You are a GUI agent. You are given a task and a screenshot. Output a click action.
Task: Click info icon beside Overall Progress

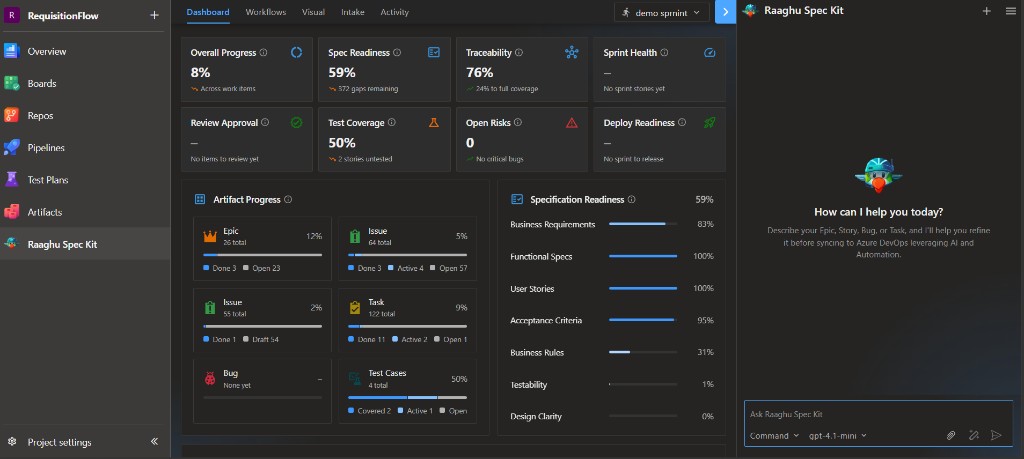263,52
